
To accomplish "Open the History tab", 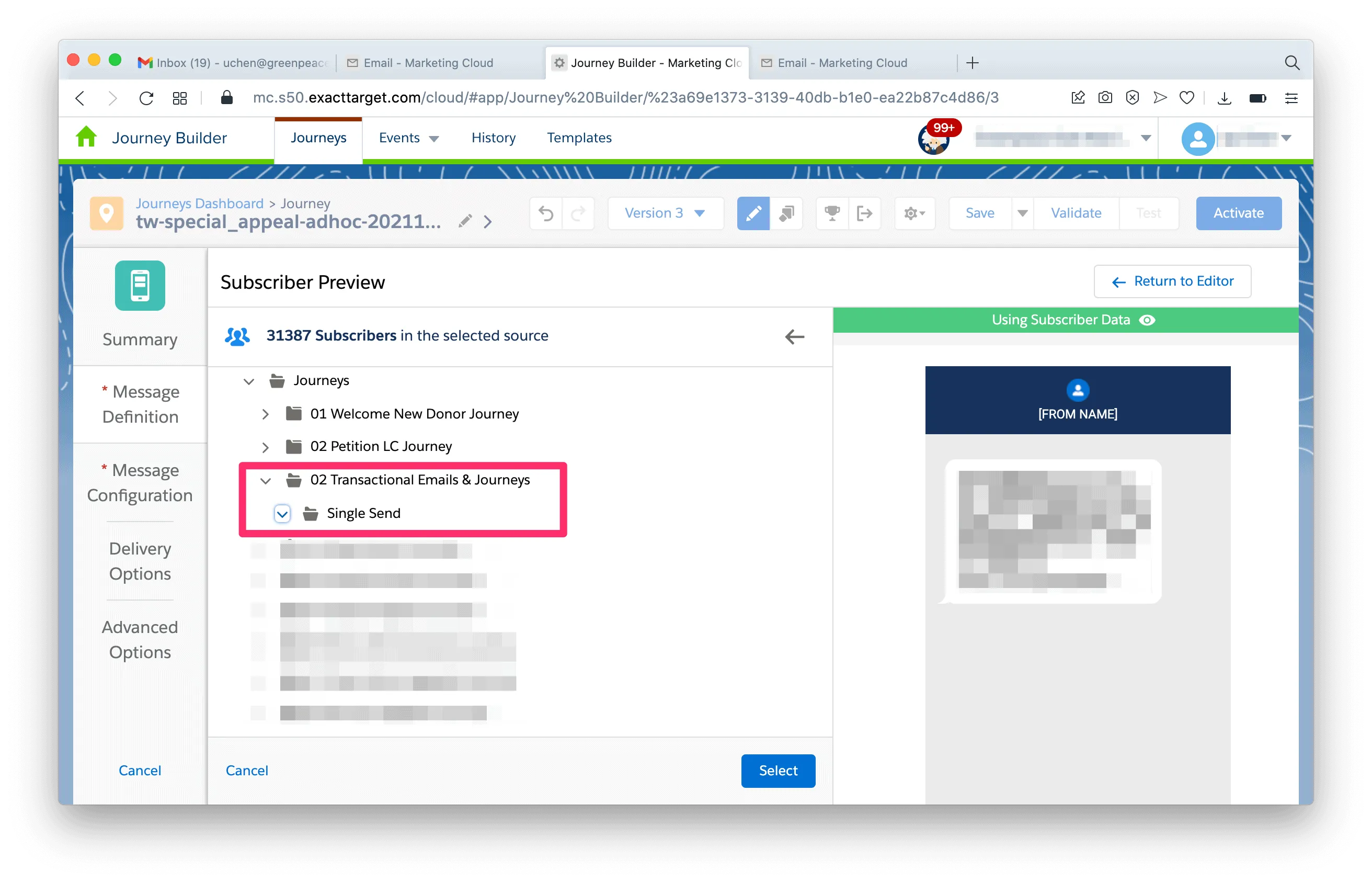I will click(x=494, y=138).
